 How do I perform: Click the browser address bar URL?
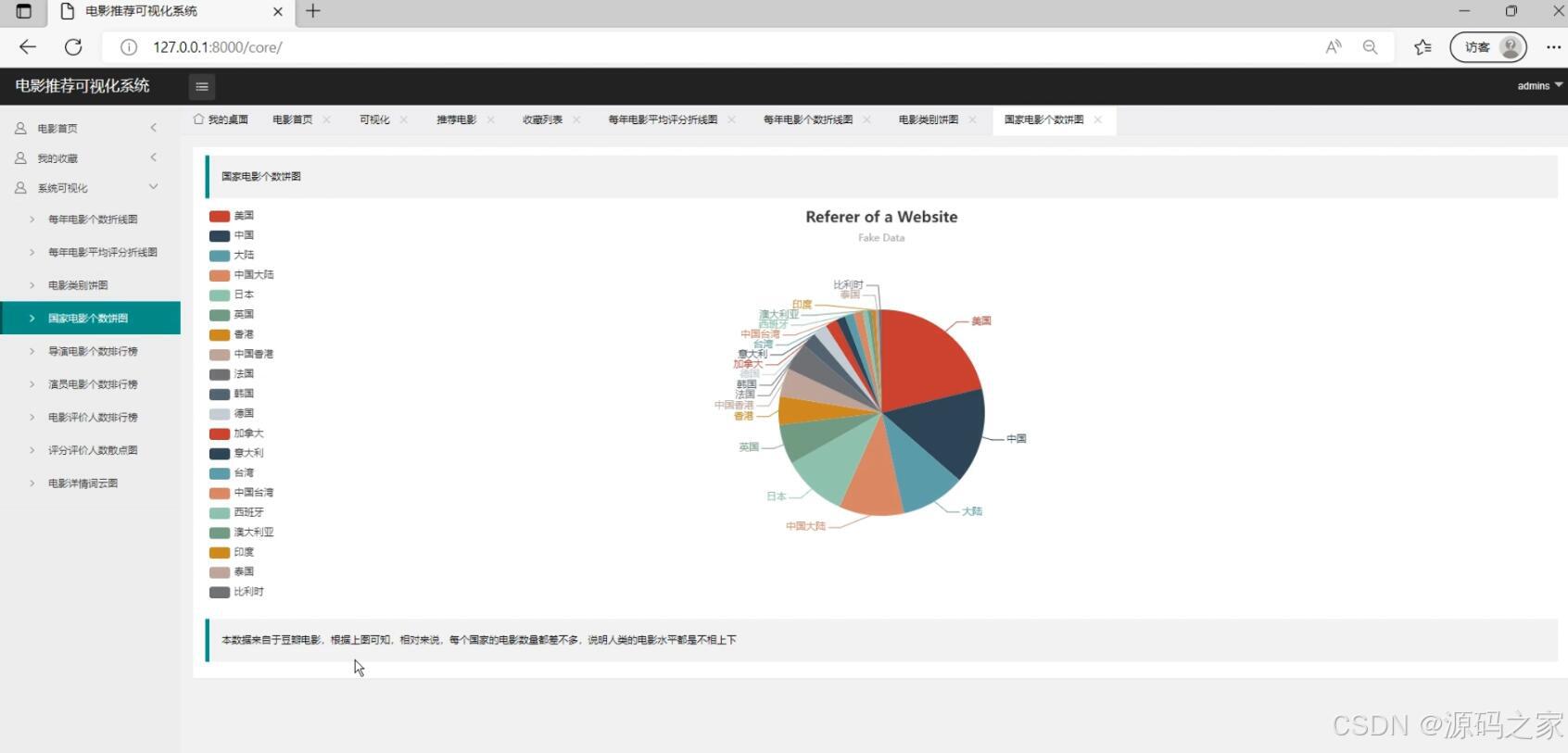(x=218, y=47)
